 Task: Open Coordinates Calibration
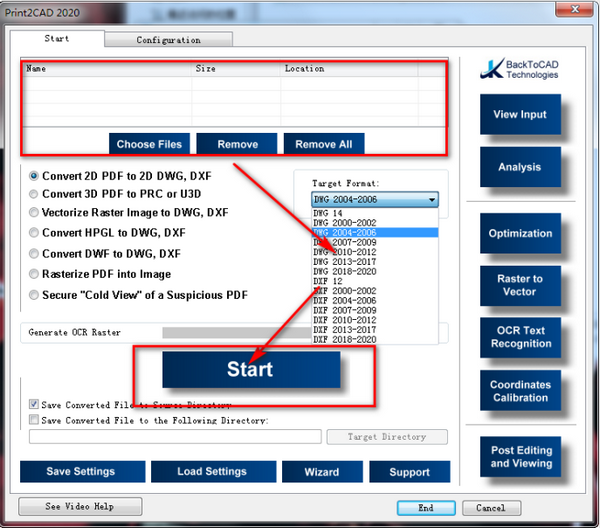(x=520, y=391)
